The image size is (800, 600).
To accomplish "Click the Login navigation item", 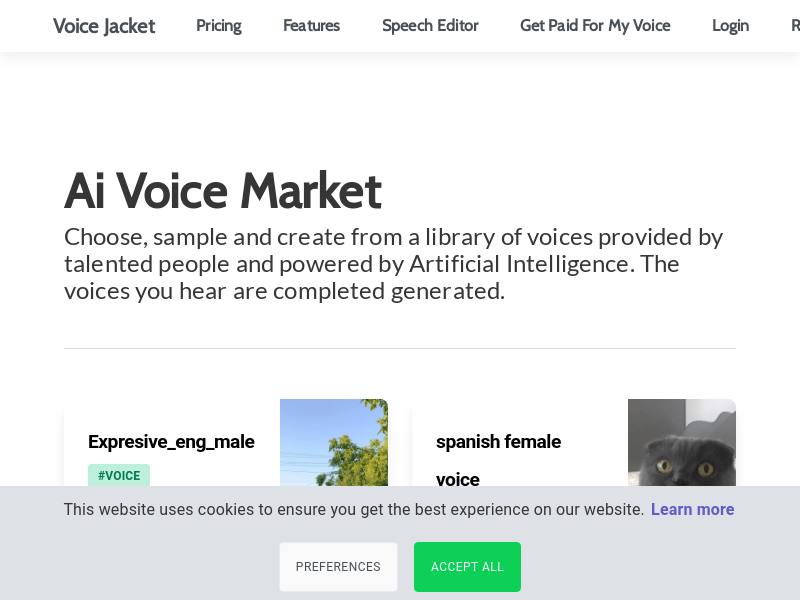I will click(730, 26).
